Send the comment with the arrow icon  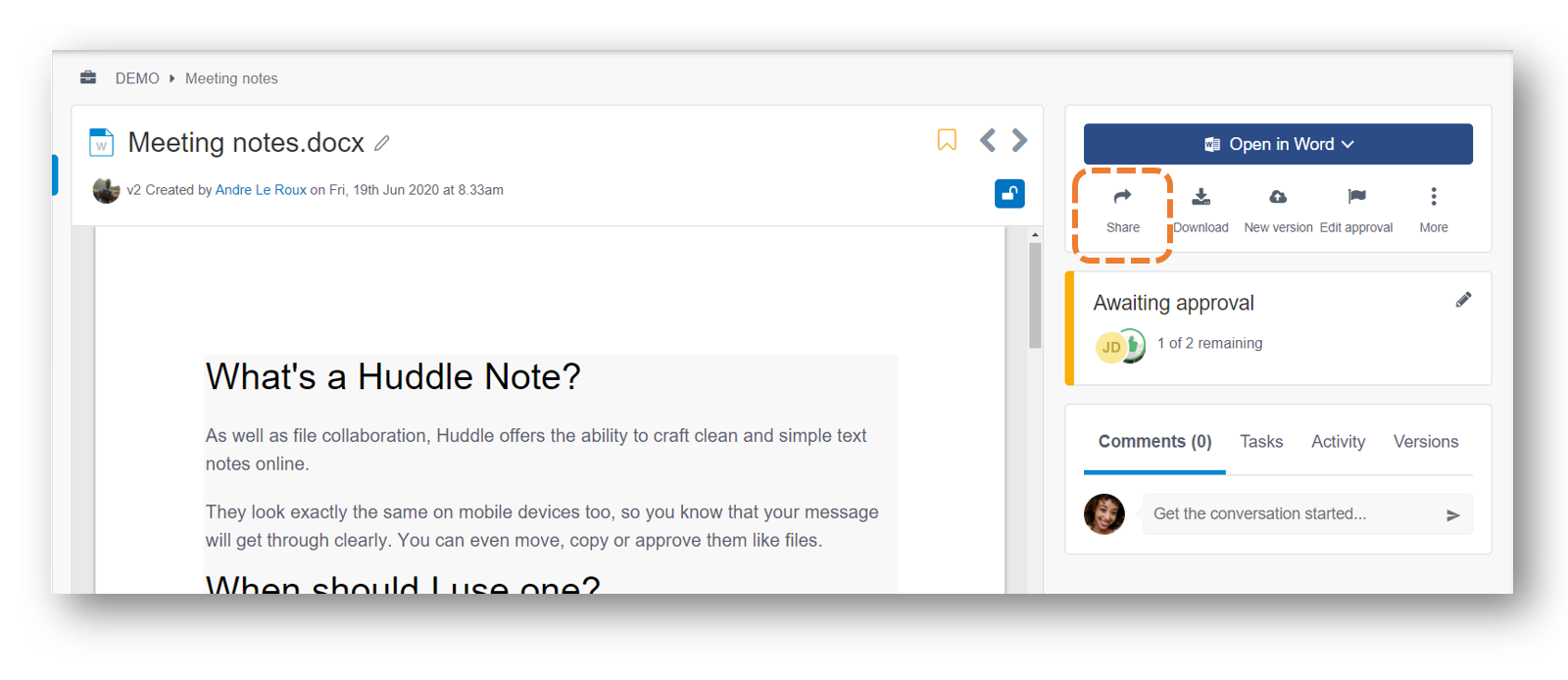(1452, 515)
